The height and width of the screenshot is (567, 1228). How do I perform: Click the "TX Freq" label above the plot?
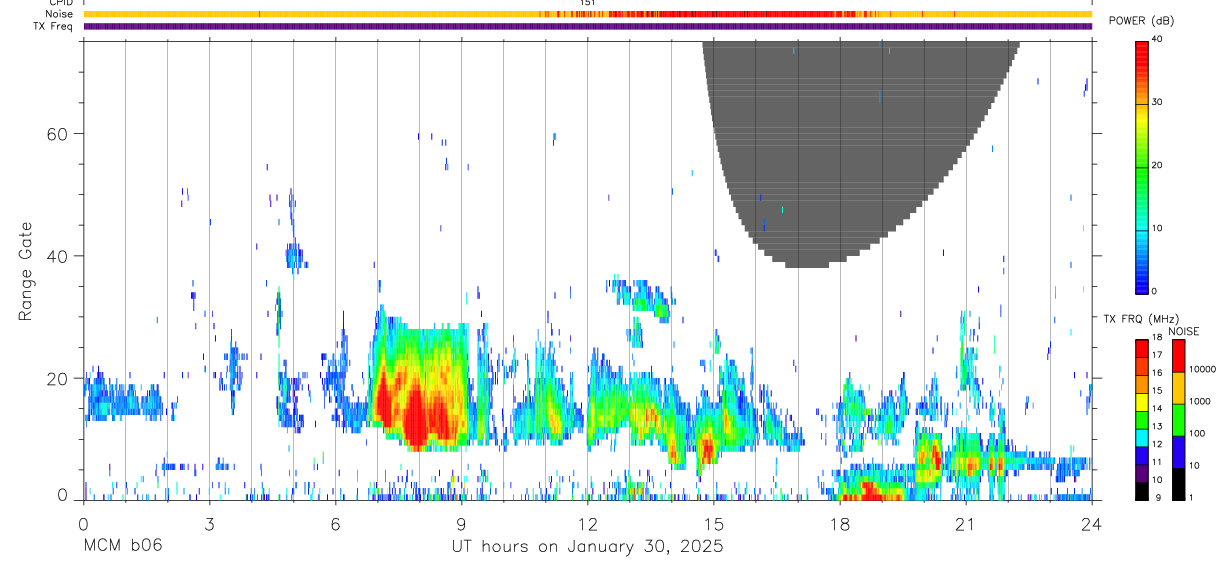pyautogui.click(x=55, y=26)
